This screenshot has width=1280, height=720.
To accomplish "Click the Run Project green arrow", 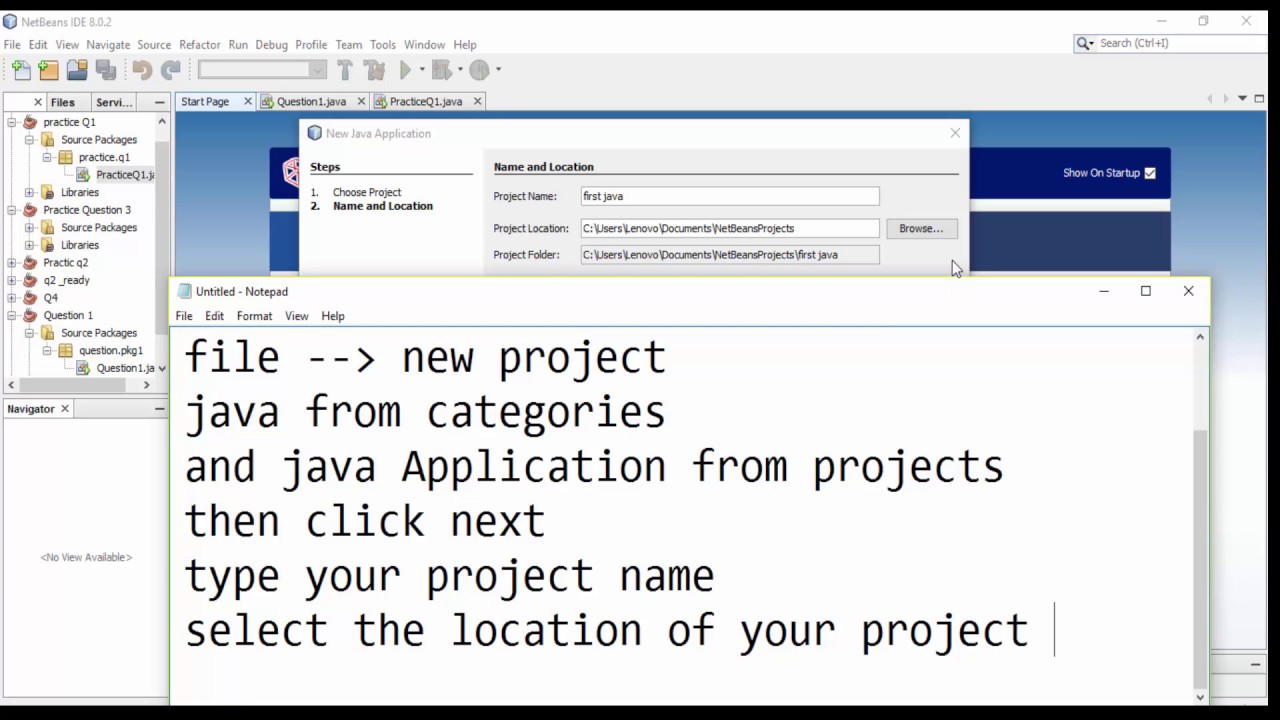I will (x=406, y=70).
